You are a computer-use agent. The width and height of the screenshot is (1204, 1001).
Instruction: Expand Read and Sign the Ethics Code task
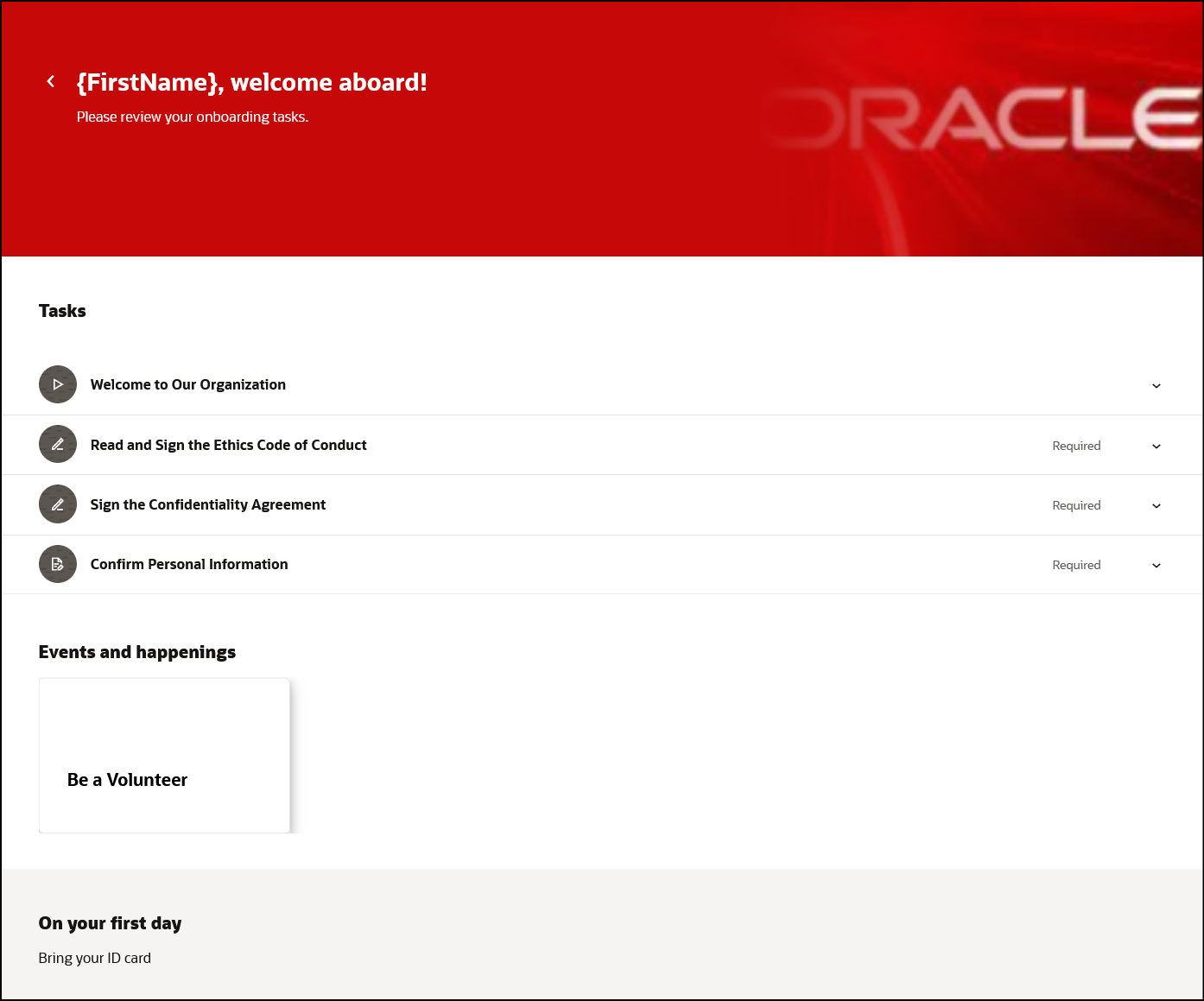tap(1156, 447)
